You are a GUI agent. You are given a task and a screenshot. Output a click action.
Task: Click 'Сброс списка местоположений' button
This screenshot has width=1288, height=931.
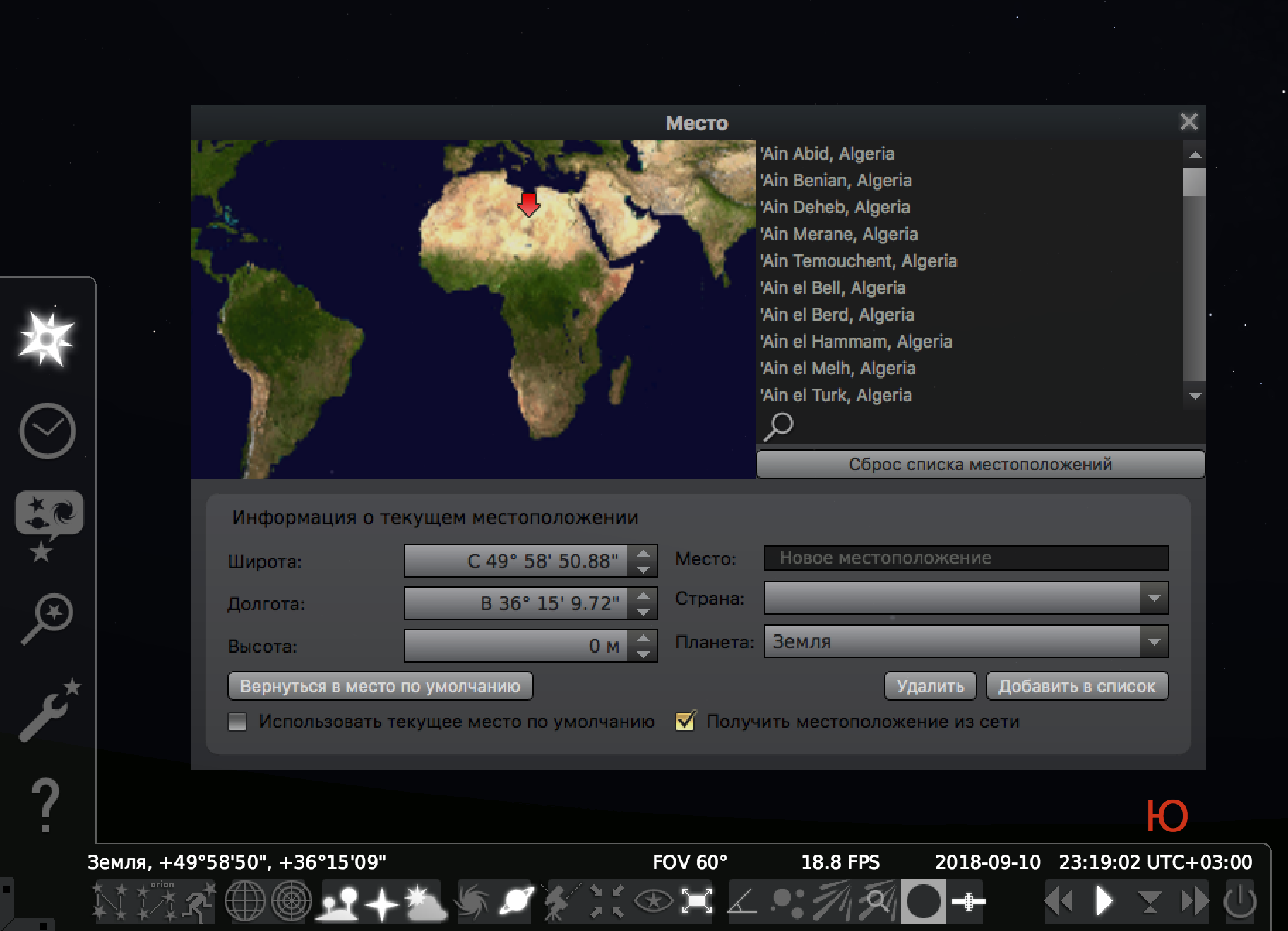980,465
